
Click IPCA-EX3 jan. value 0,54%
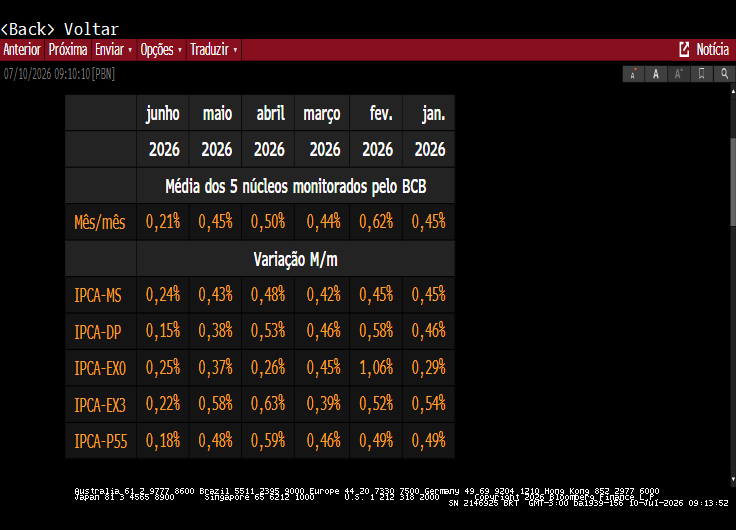[x=429, y=403]
